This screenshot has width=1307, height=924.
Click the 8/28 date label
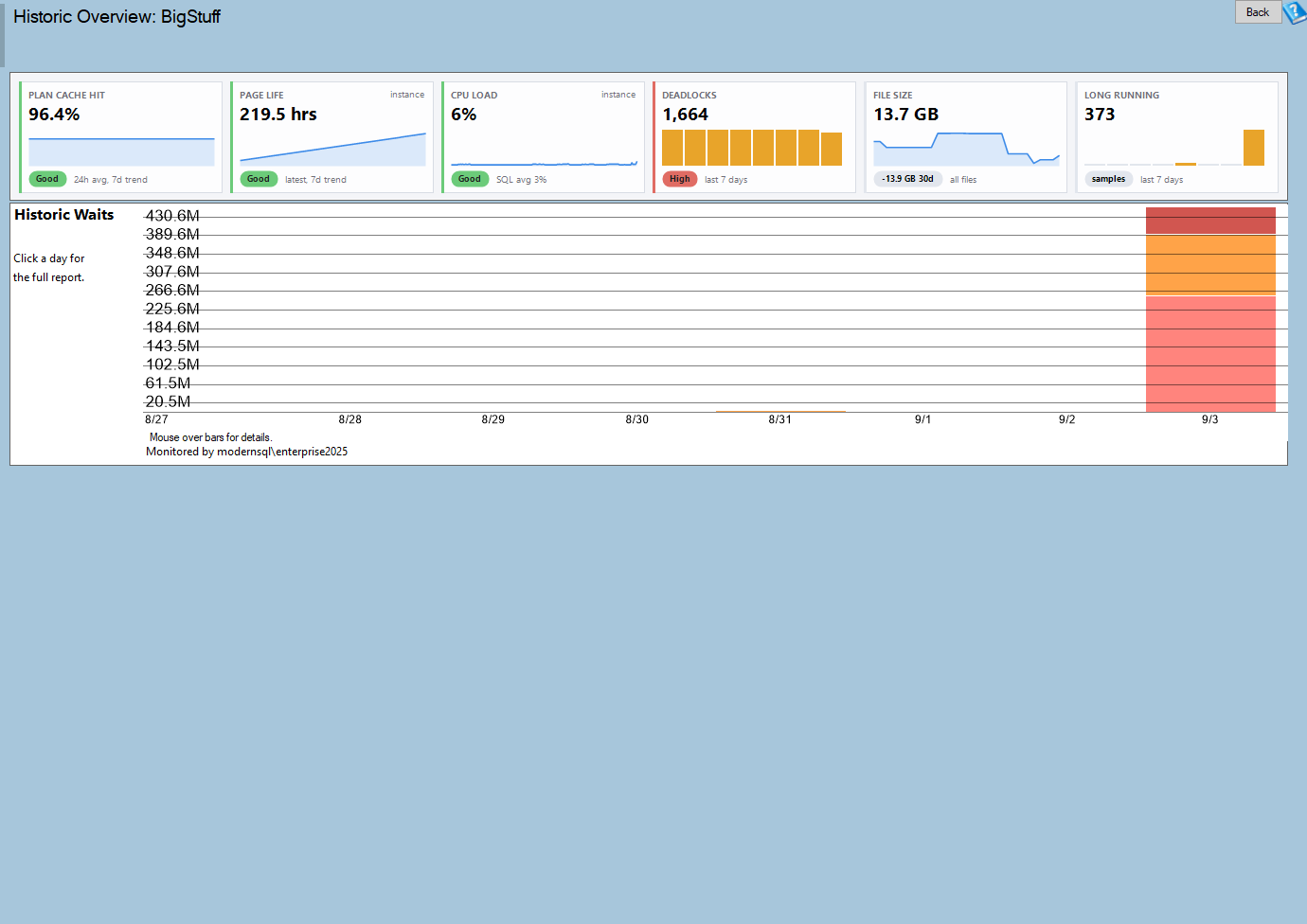pyautogui.click(x=350, y=419)
